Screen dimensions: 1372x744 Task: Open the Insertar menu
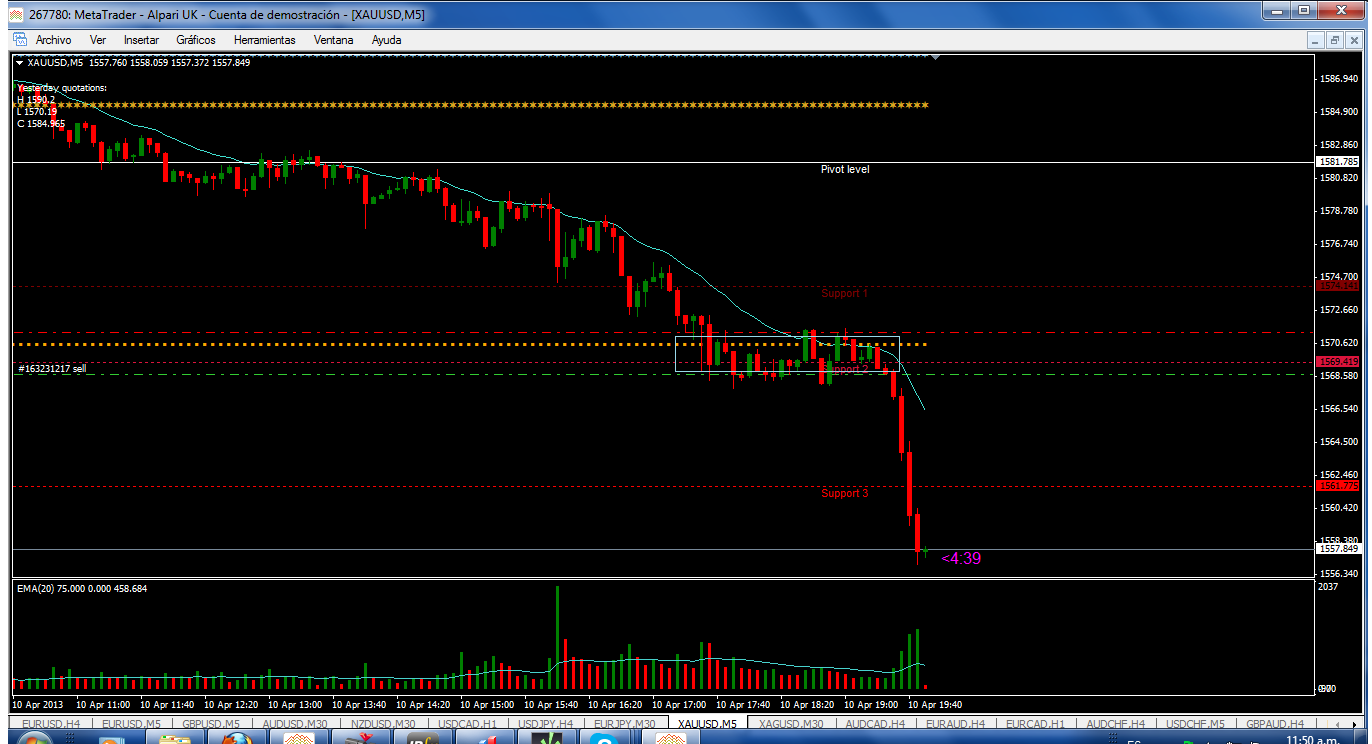pos(141,40)
